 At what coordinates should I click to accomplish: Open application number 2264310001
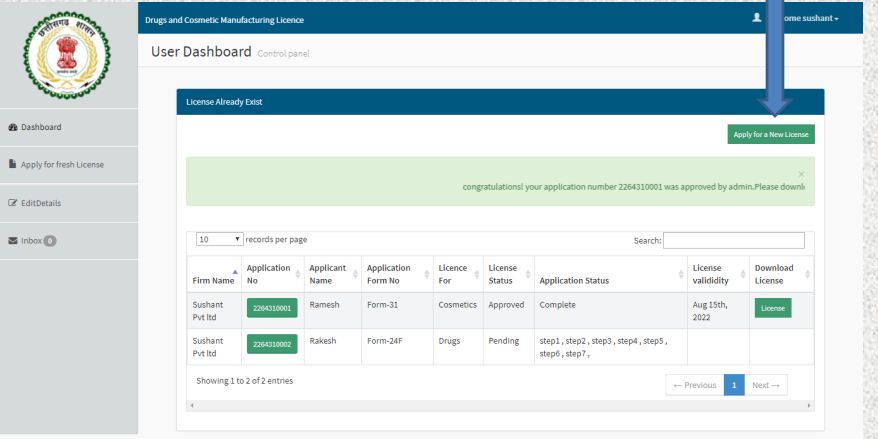272,309
